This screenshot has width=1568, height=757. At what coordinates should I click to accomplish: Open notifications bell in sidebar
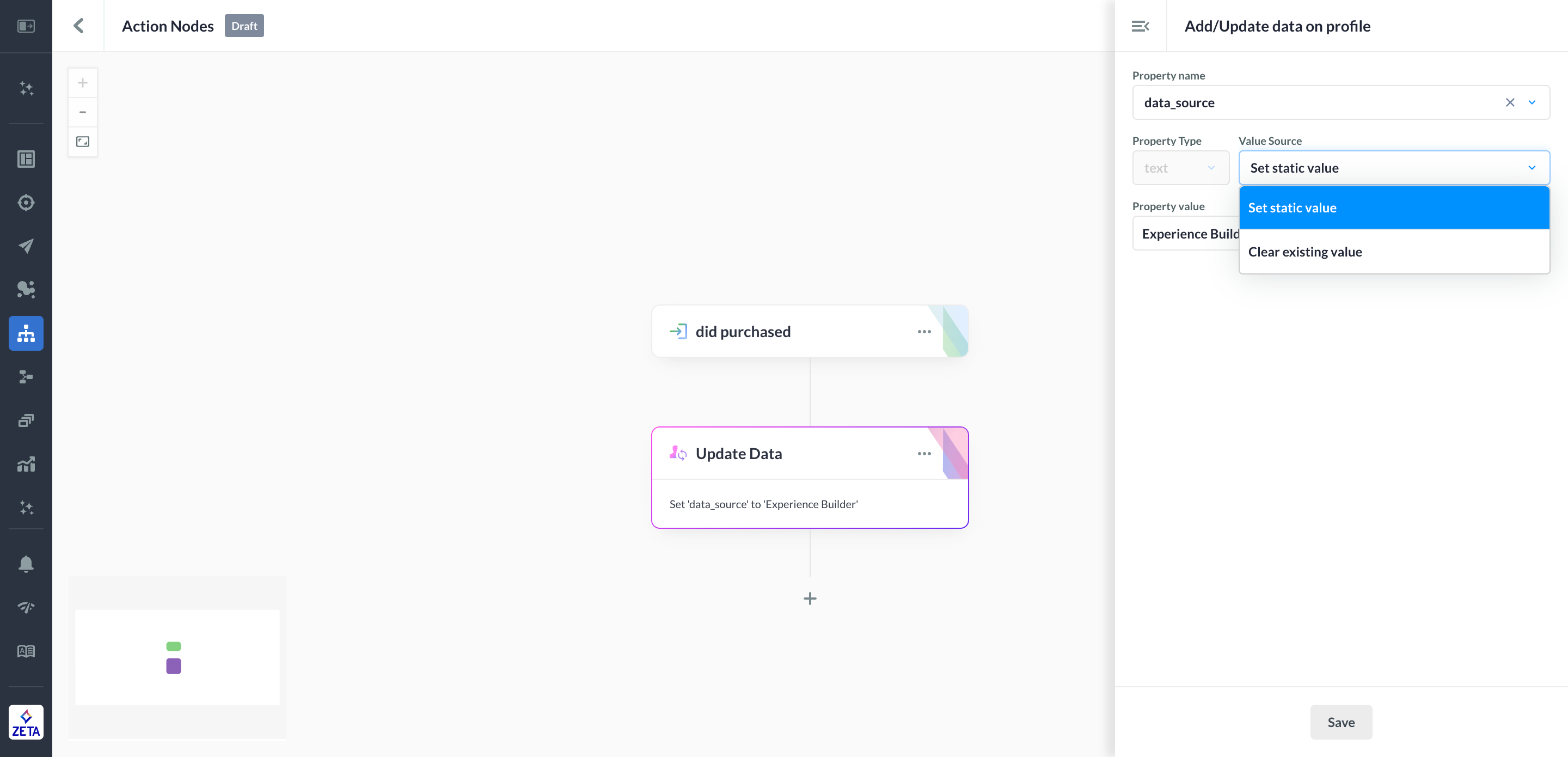[26, 564]
